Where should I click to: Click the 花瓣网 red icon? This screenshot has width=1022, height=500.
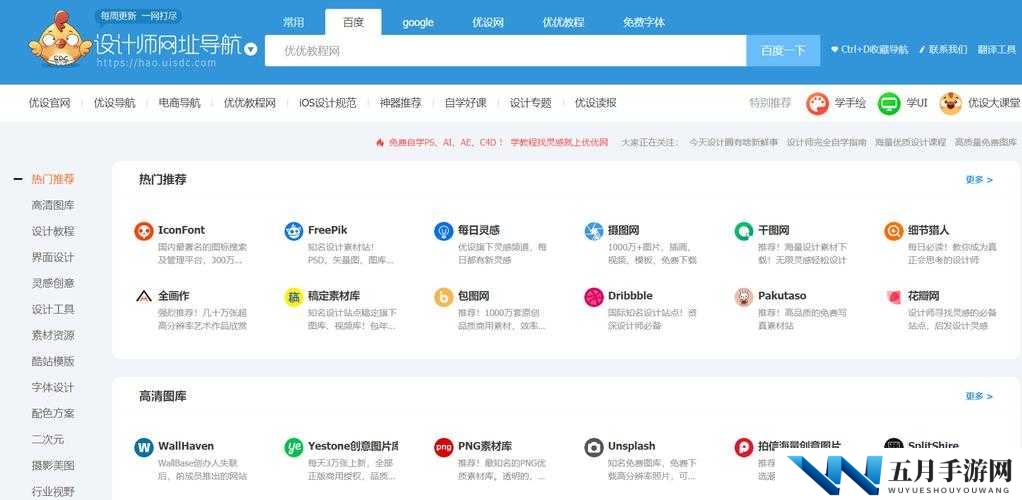coord(894,297)
